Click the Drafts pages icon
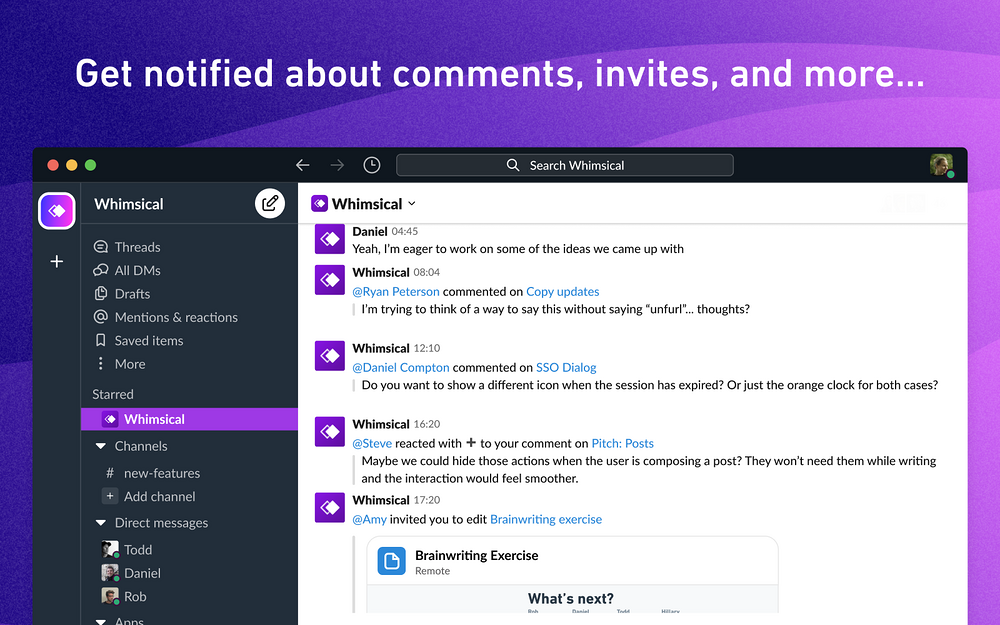Image resolution: width=1000 pixels, height=625 pixels. tap(101, 293)
